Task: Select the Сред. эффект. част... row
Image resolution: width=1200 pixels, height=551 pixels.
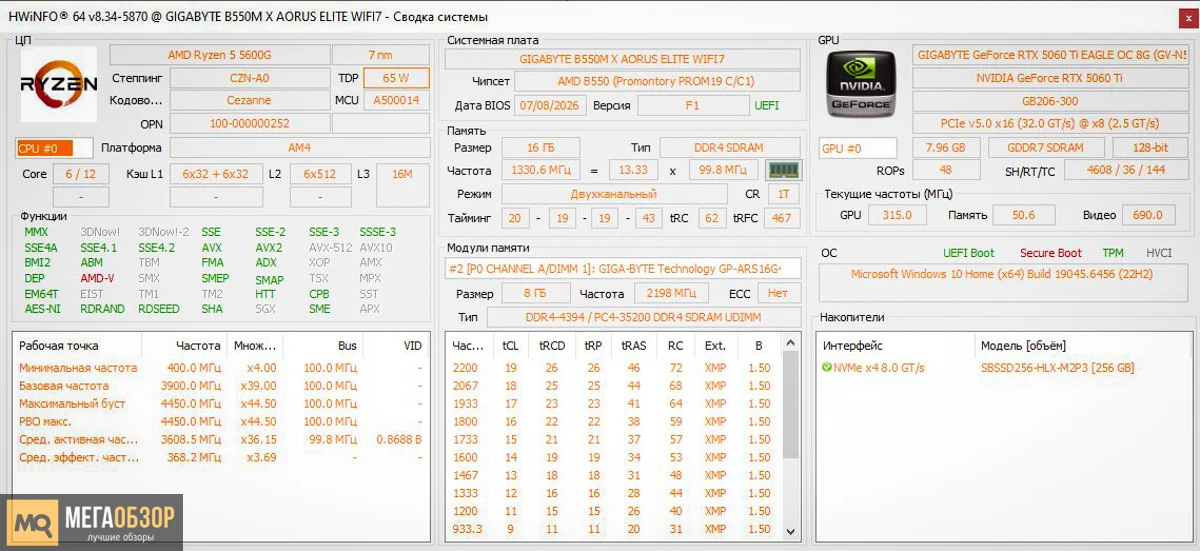Action: [x=222, y=457]
